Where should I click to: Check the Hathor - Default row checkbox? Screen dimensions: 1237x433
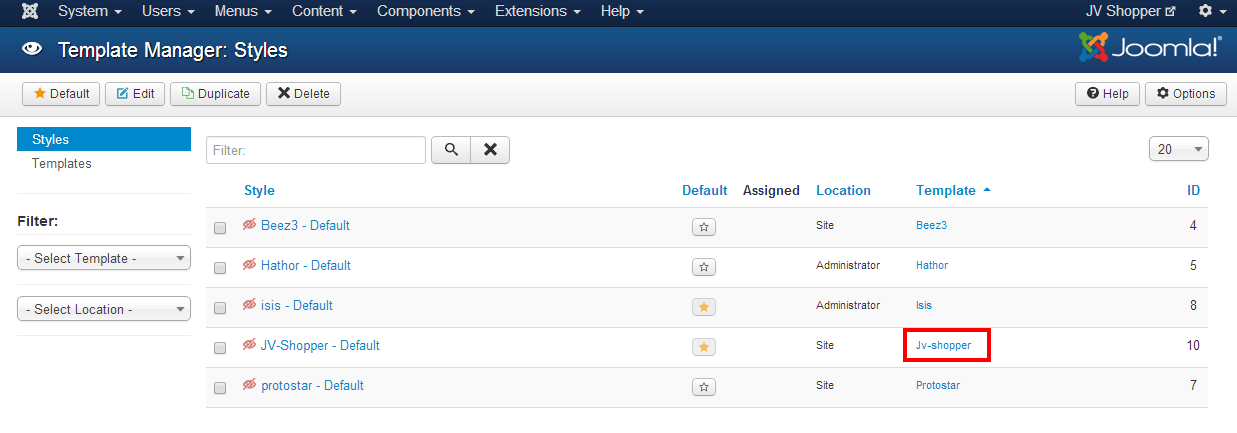220,268
